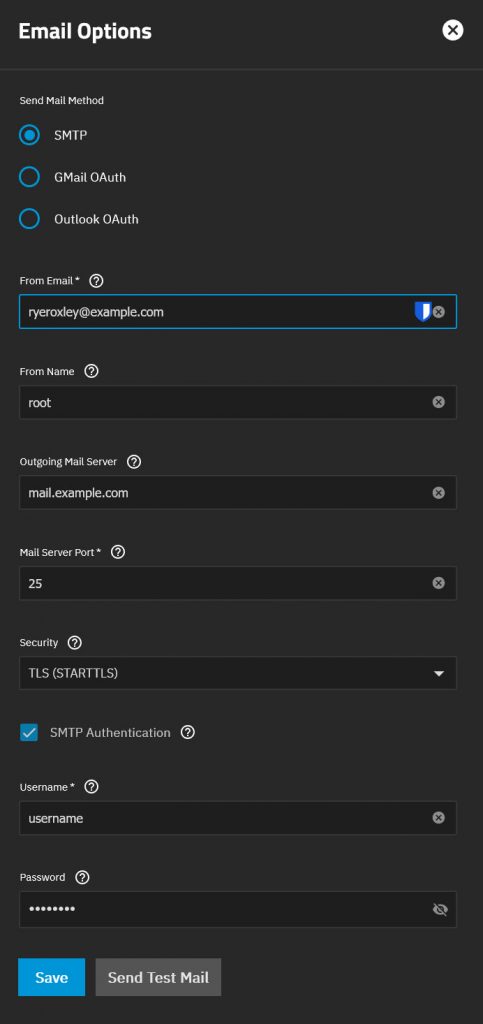Click the Send Test Mail button

158,977
